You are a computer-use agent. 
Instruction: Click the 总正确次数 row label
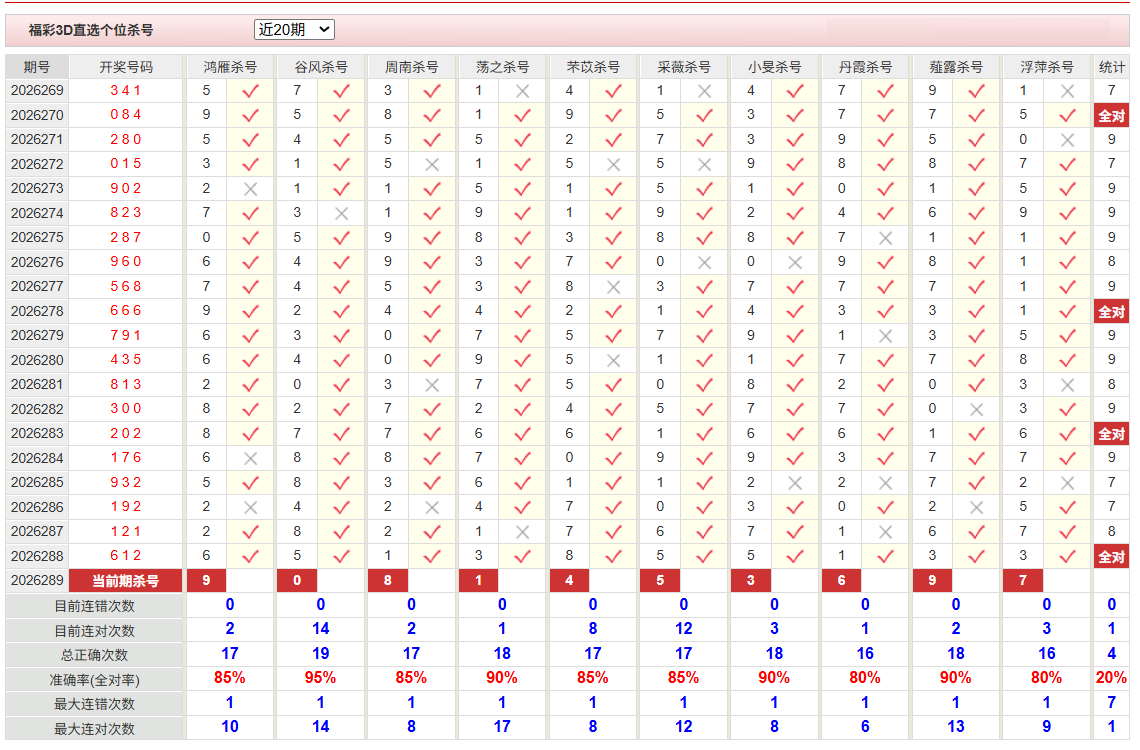pos(95,655)
